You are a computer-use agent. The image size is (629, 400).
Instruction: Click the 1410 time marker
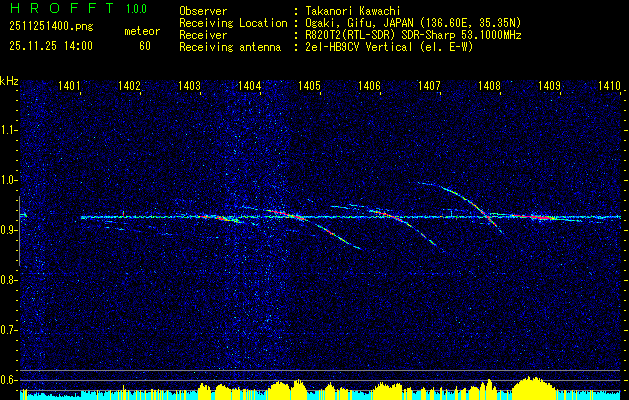click(609, 85)
